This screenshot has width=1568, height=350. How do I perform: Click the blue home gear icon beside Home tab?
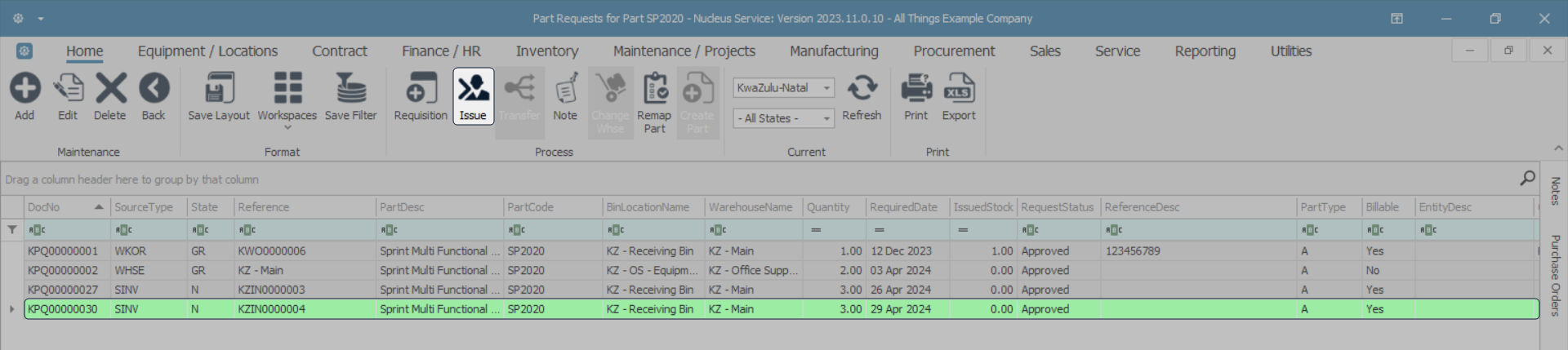click(24, 51)
